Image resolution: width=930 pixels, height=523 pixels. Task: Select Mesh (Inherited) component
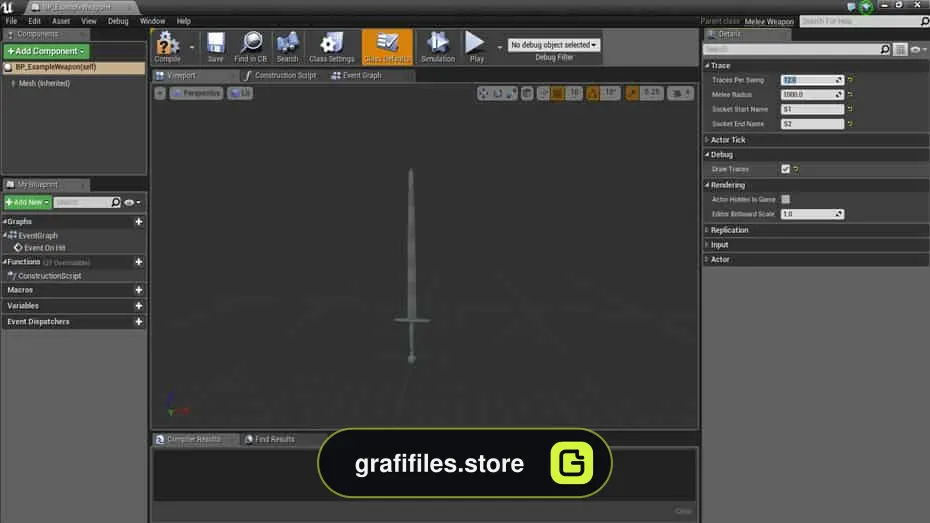44,84
